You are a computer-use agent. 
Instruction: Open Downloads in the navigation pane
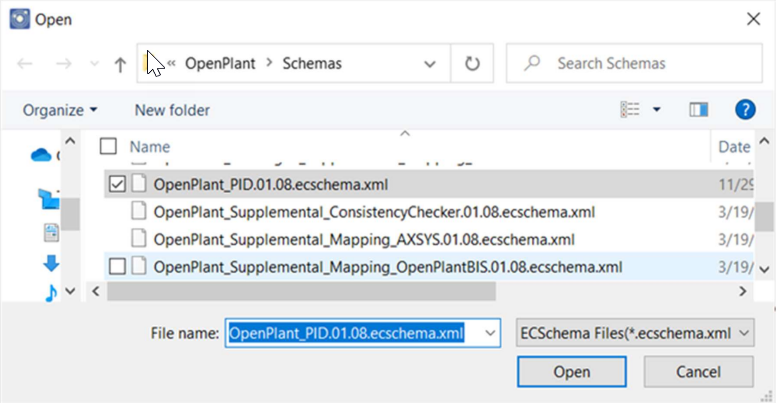pos(51,263)
